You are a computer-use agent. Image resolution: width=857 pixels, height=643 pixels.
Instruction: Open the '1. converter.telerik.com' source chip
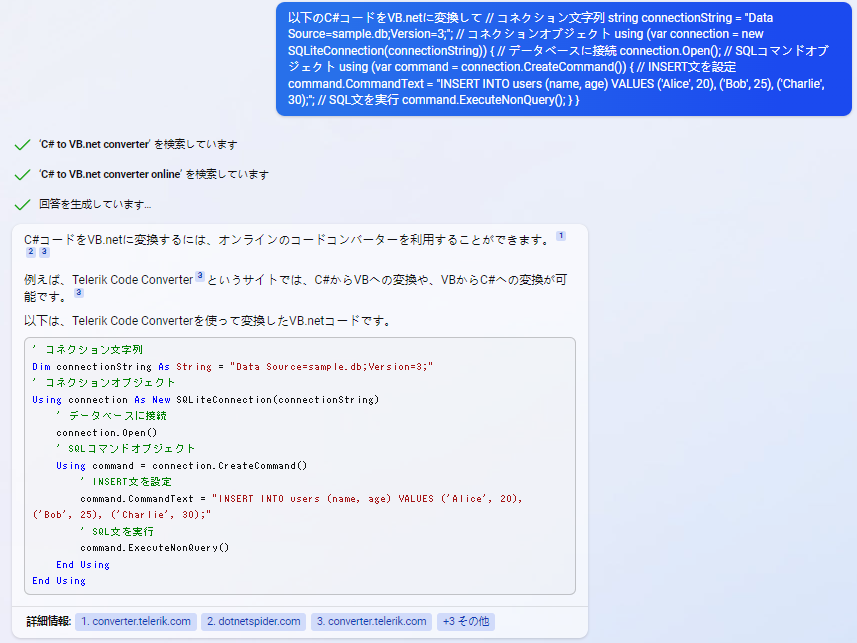click(x=135, y=621)
